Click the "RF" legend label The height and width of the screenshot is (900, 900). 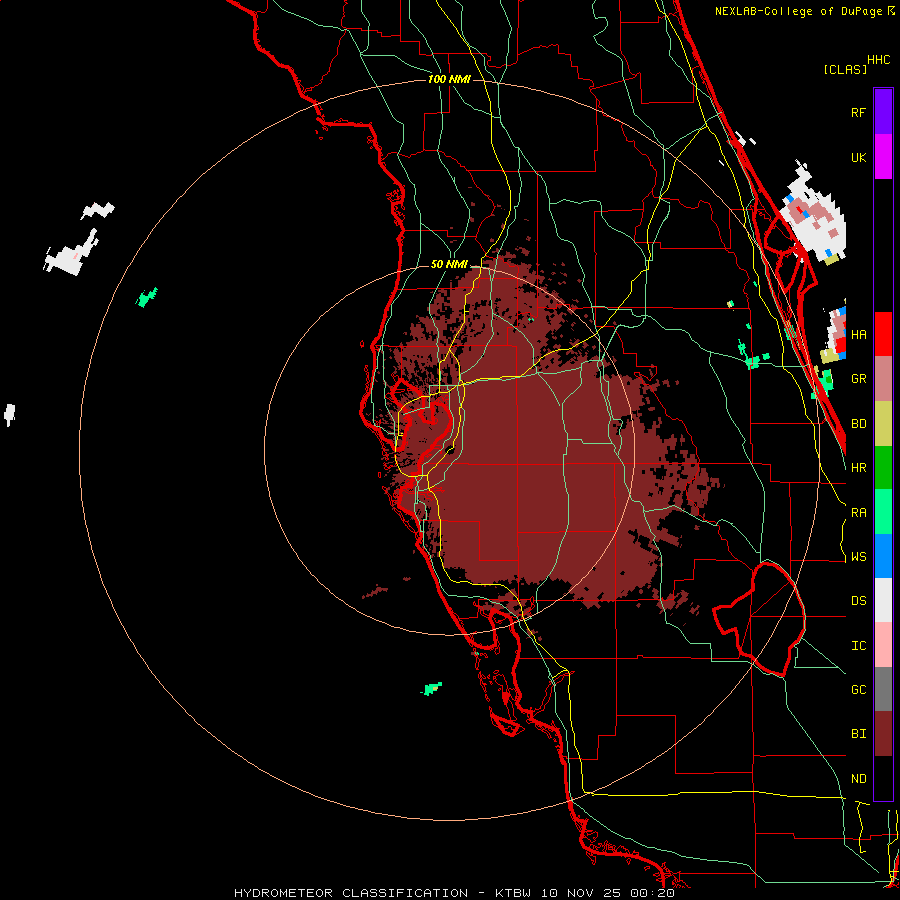pos(858,112)
